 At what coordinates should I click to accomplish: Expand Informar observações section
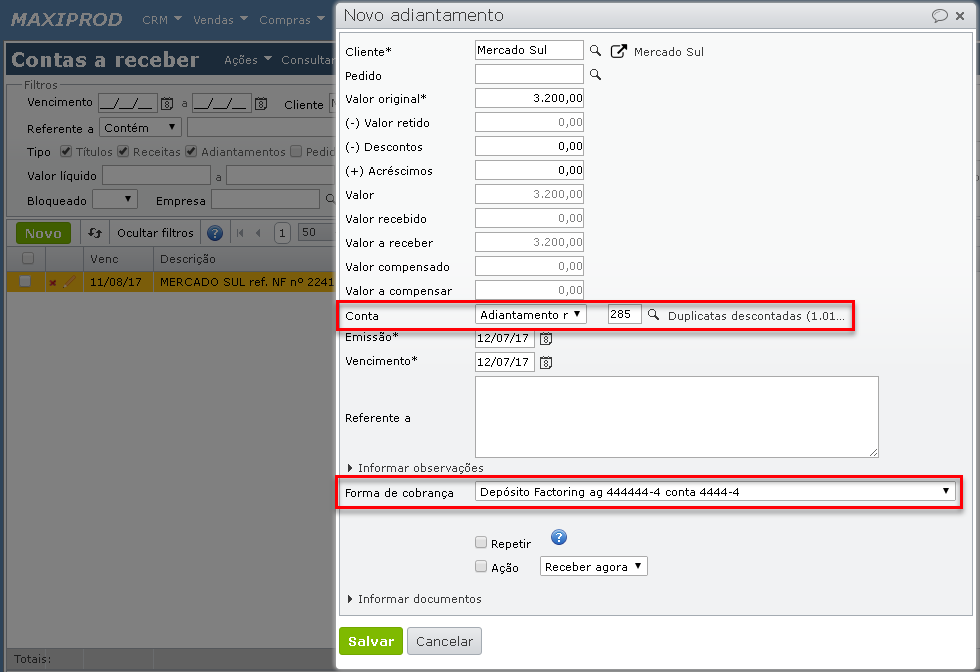pos(416,468)
